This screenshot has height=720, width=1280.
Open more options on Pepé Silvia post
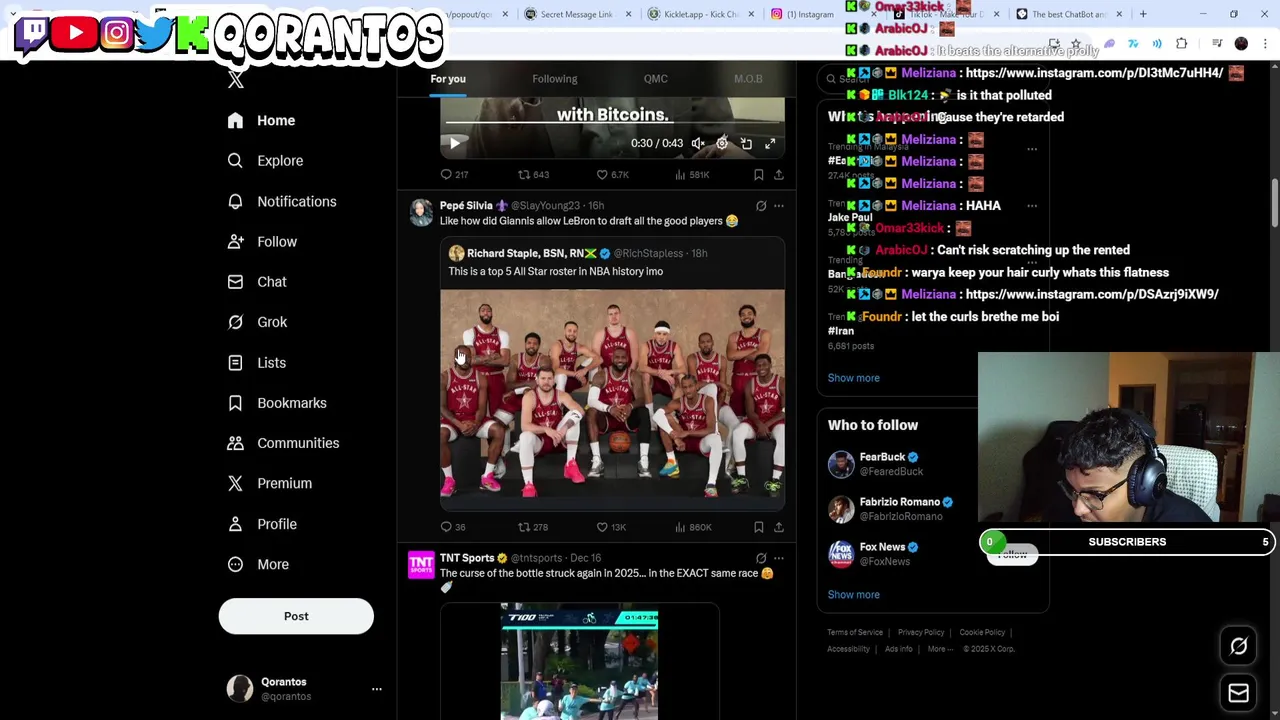point(778,206)
